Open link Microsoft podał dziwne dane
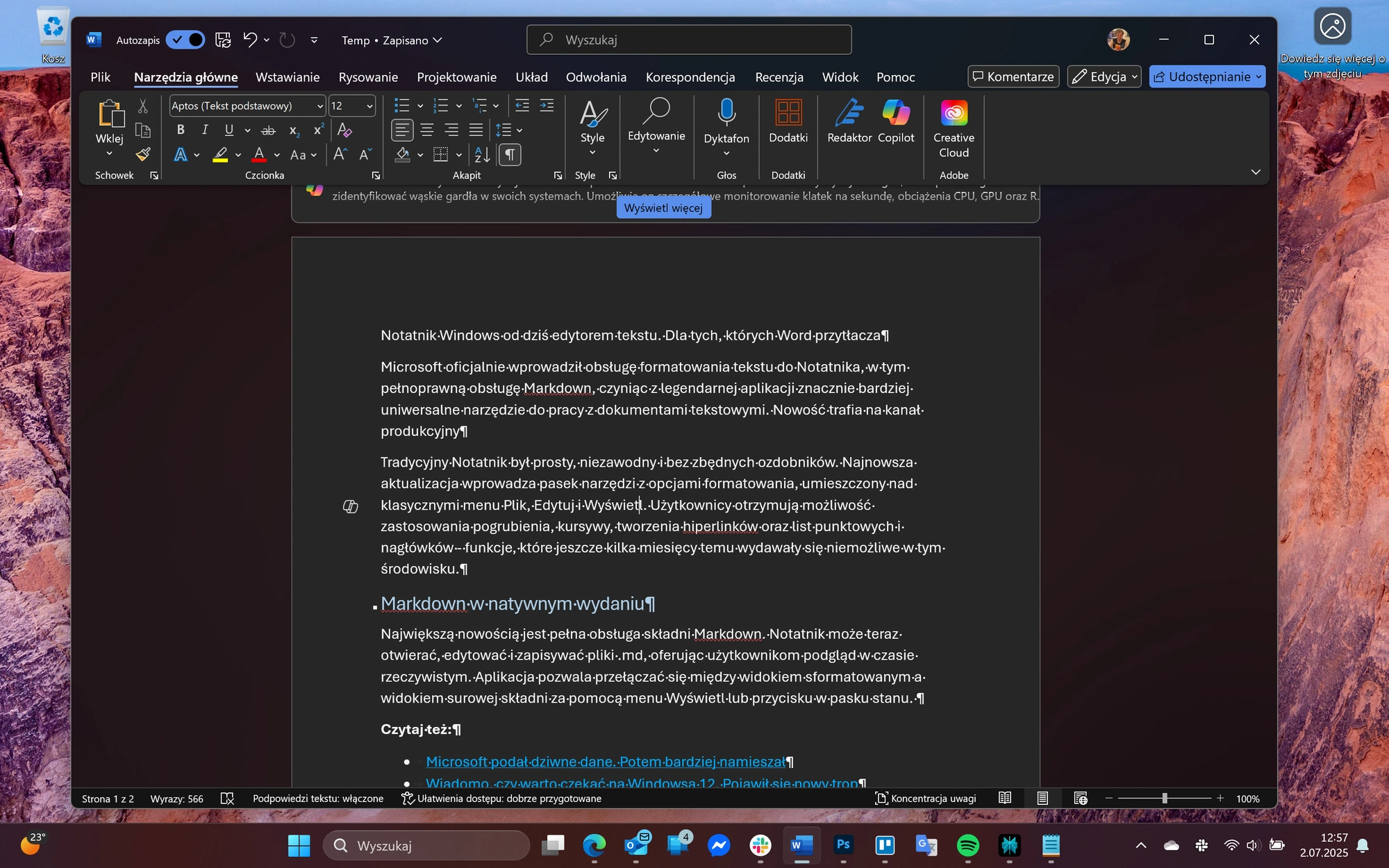 click(606, 762)
